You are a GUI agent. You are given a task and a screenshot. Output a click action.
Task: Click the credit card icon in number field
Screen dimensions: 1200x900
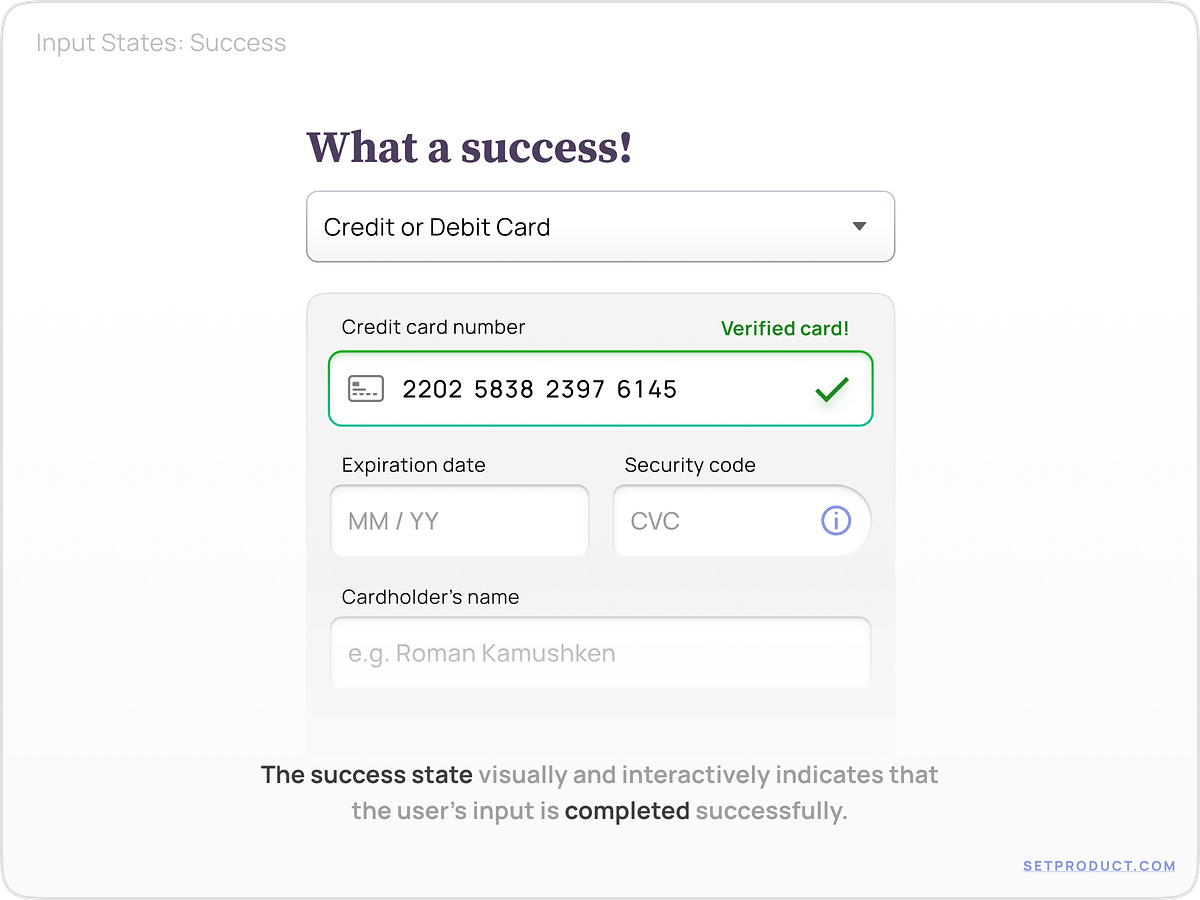[366, 389]
